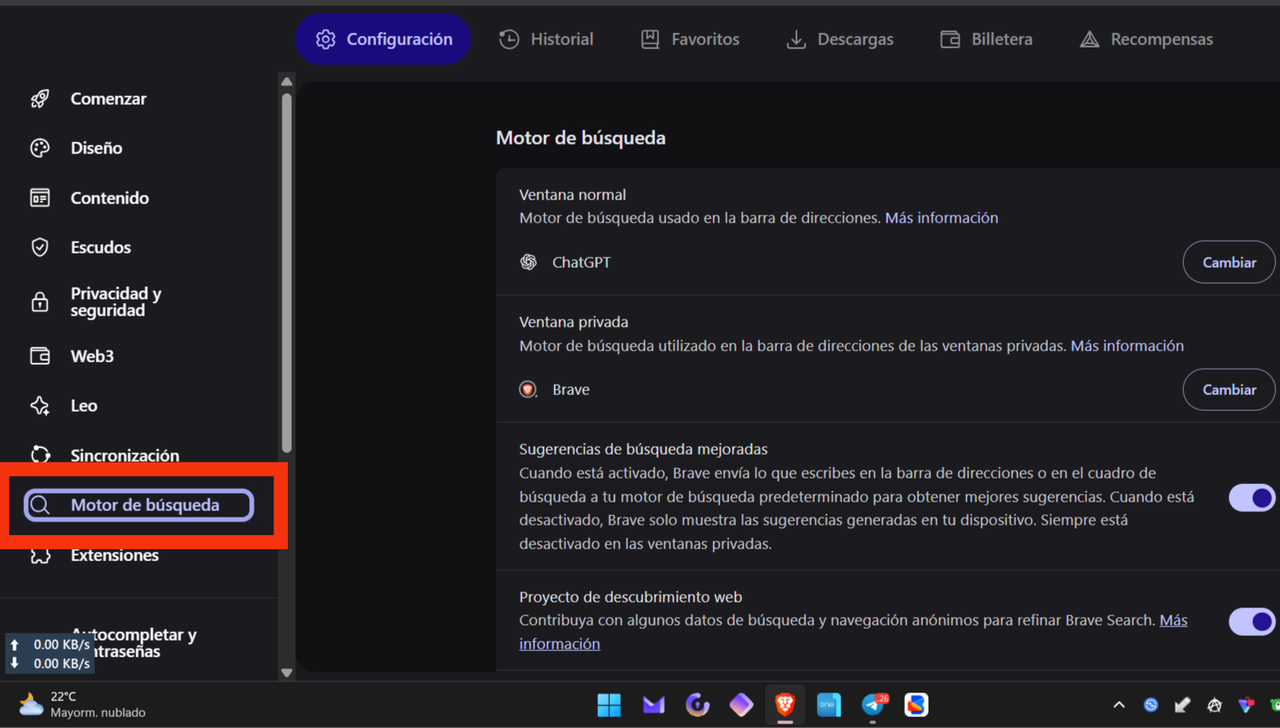
Task: Select Privacidad y seguridad in sidebar
Action: point(116,302)
